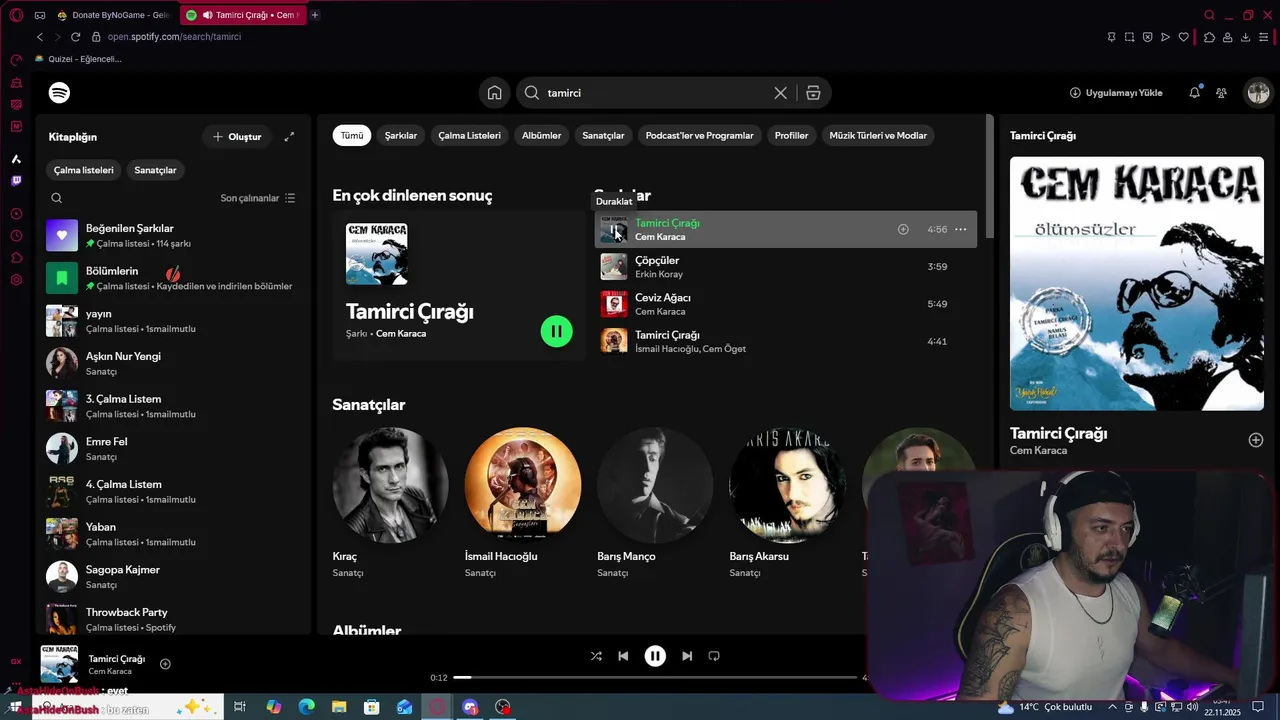The height and width of the screenshot is (720, 1280).
Task: Select the Ceviz Ağacı song row
Action: tap(786, 304)
